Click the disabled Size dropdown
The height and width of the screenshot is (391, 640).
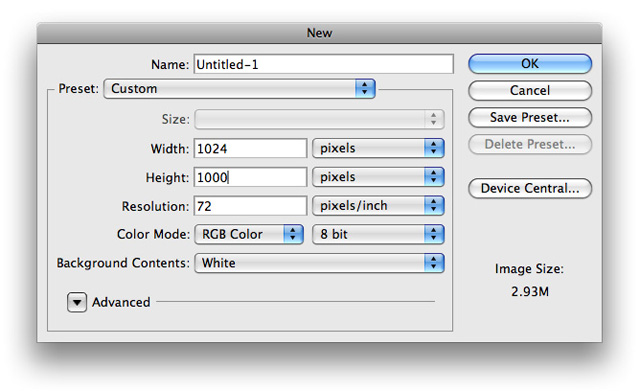(x=319, y=119)
